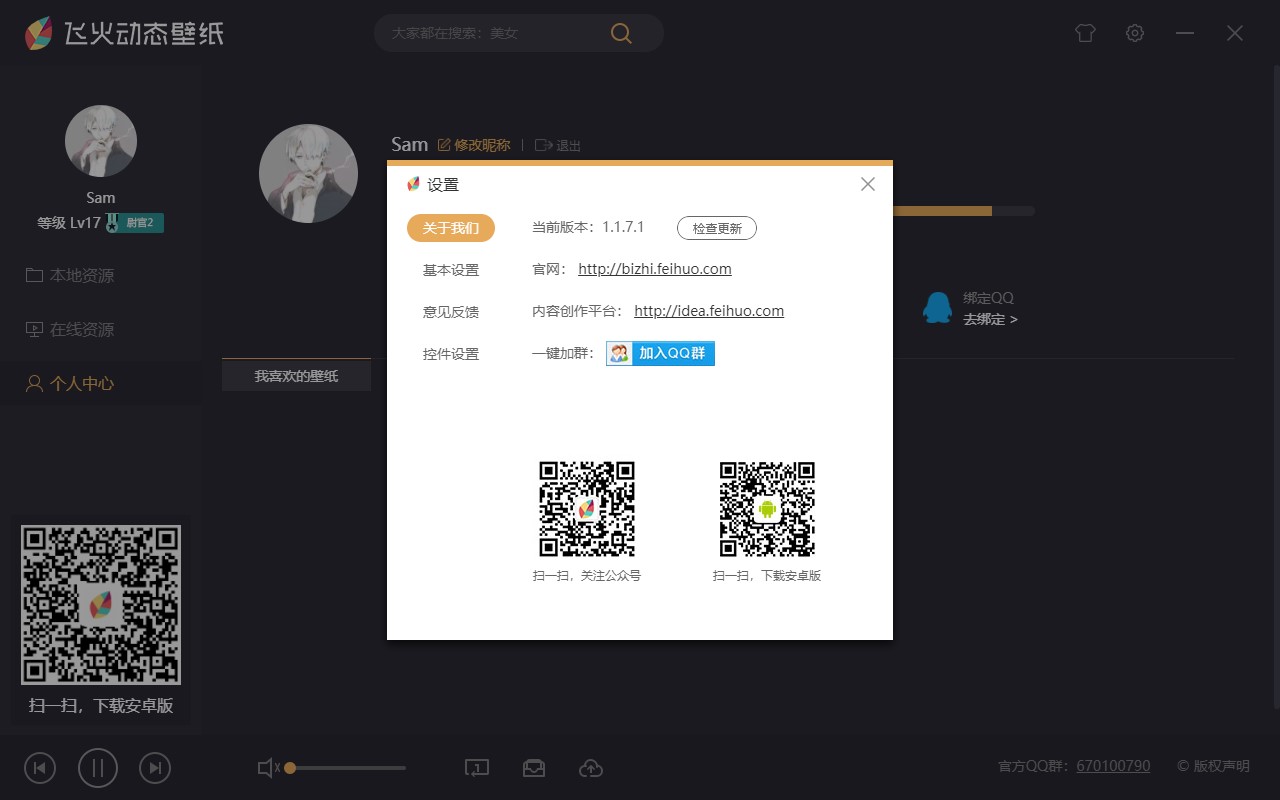Open 意见反馈 settings tab
The width and height of the screenshot is (1280, 800).
(x=451, y=312)
